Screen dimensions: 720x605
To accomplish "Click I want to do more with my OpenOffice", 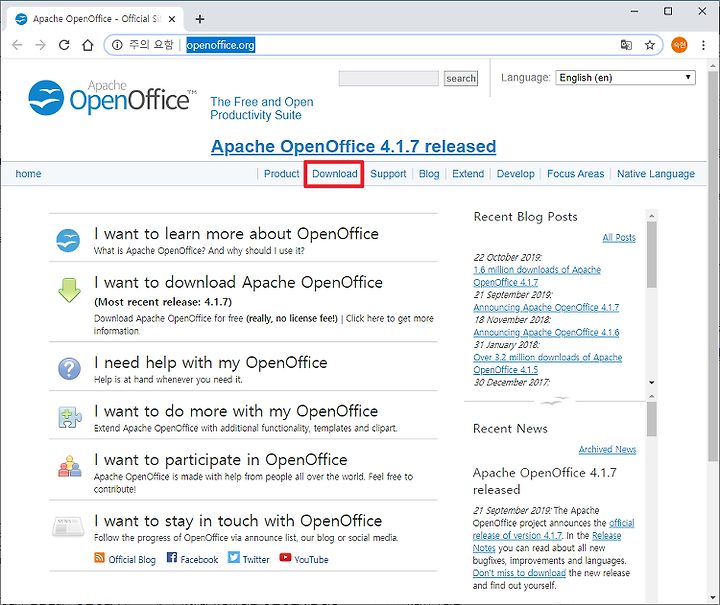I will click(x=236, y=411).
